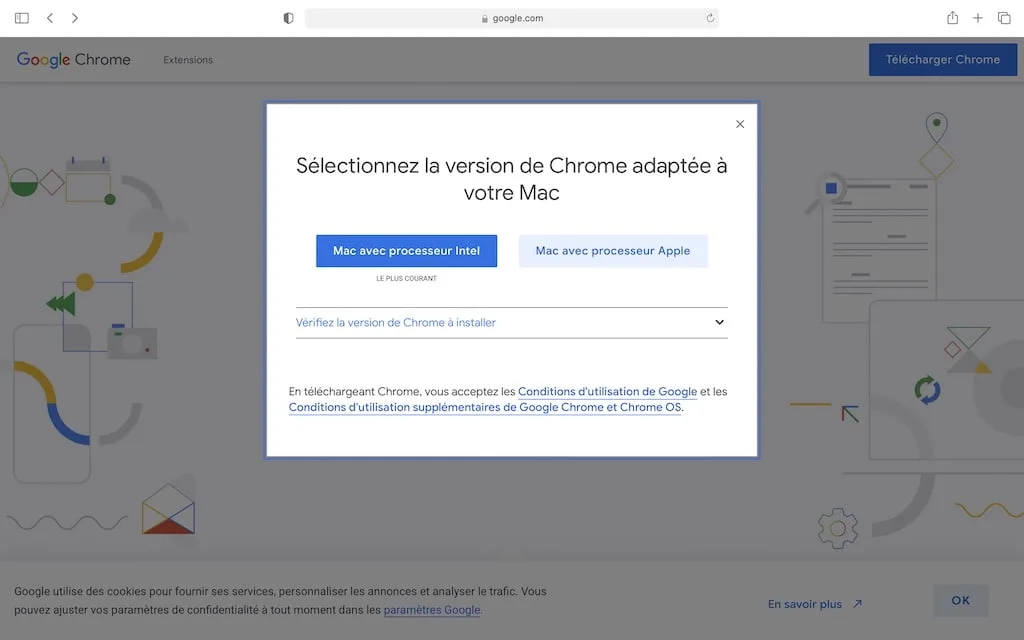Open the privacy report shield icon
The image size is (1024, 640).
287,17
